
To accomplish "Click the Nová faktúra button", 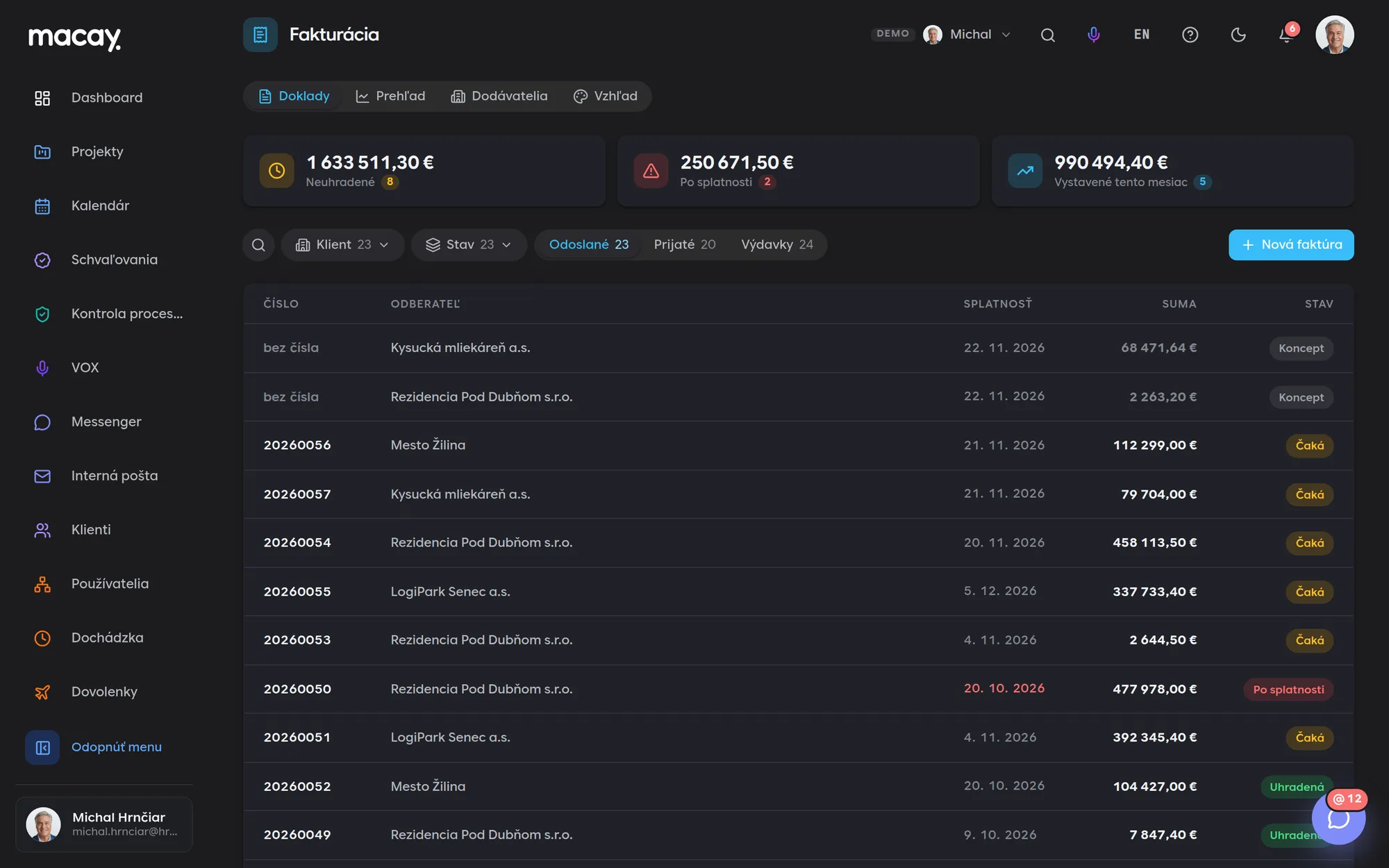I will 1291,245.
